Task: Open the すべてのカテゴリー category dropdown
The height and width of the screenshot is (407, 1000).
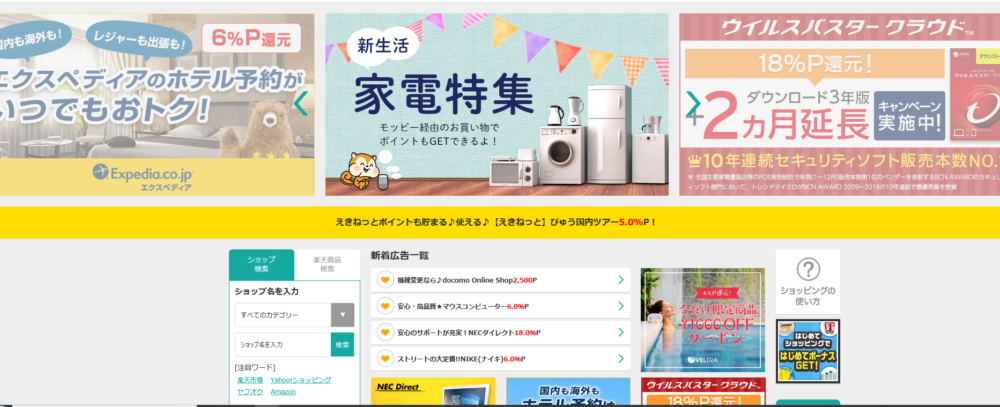Action: (x=294, y=315)
